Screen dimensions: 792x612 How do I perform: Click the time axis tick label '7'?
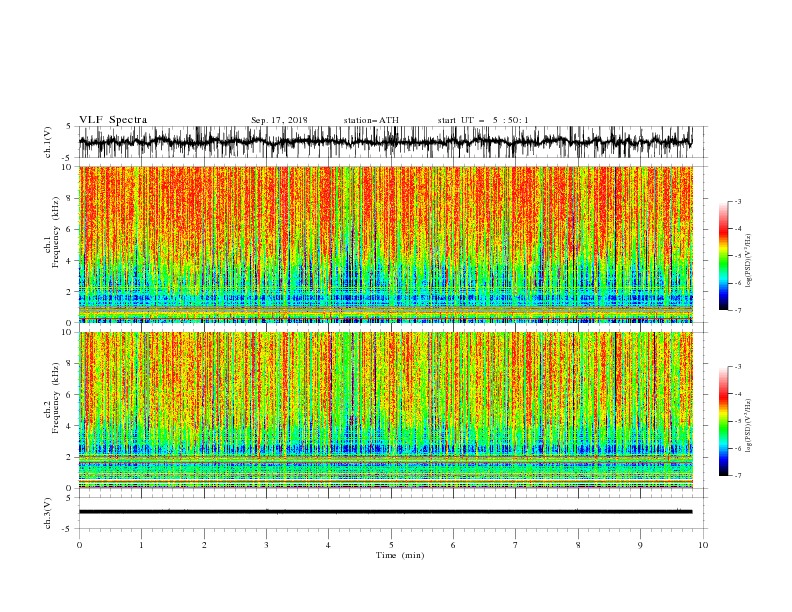pos(516,545)
